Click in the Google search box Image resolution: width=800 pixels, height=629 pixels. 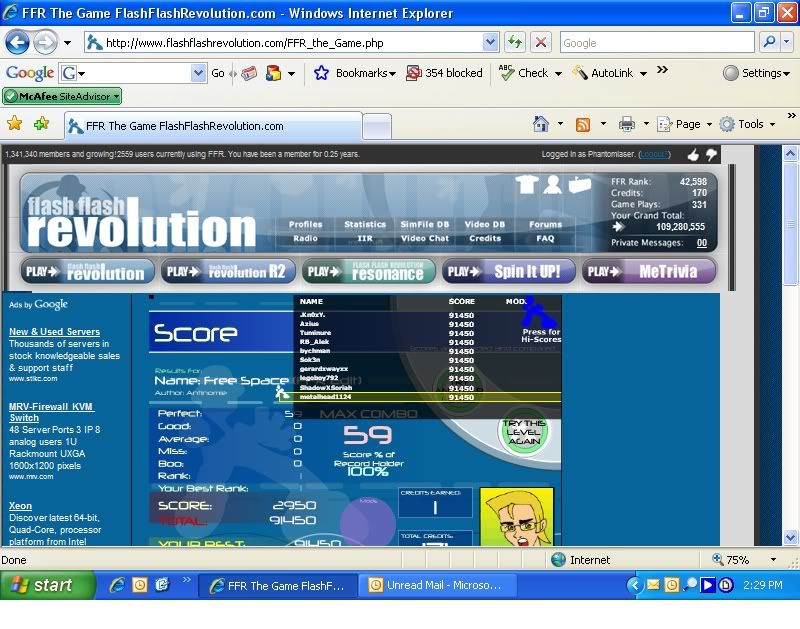(655, 43)
